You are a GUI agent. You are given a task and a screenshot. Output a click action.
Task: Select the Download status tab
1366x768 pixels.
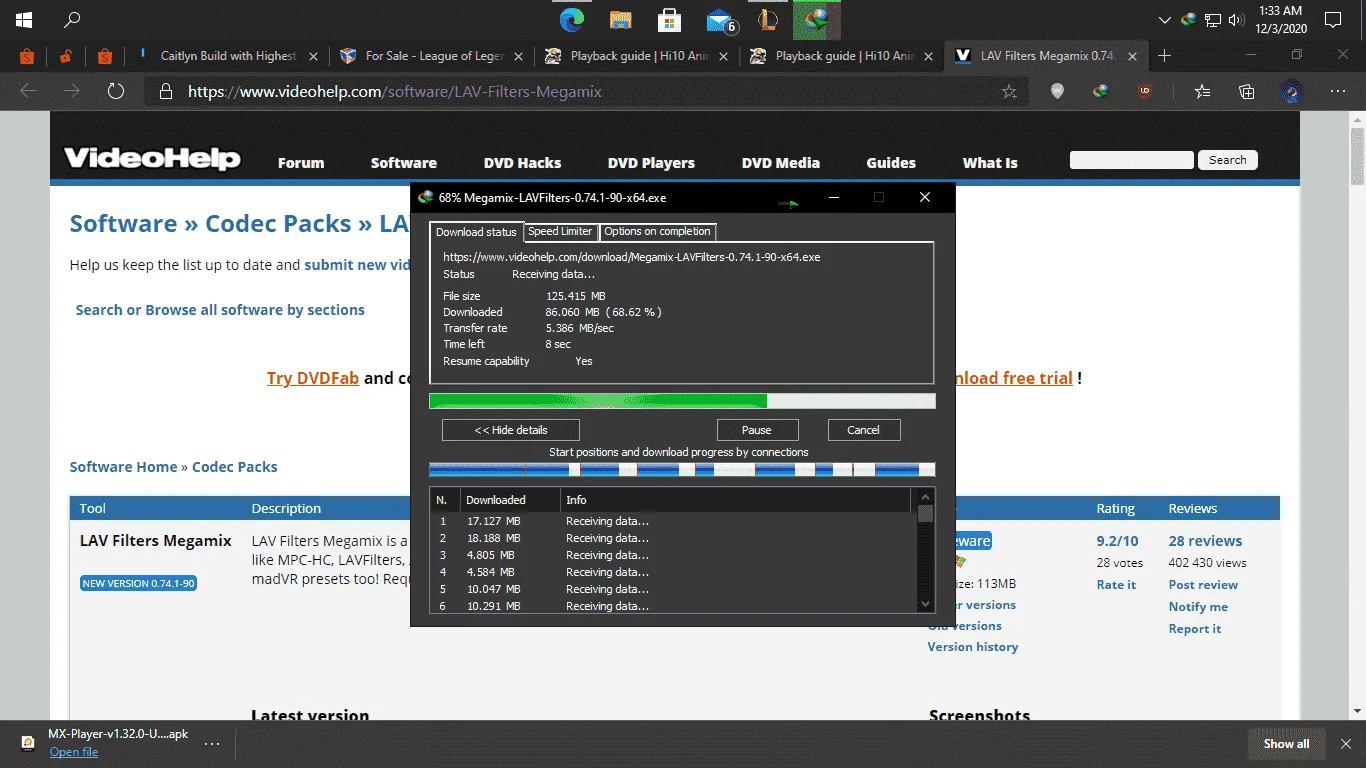click(x=476, y=232)
